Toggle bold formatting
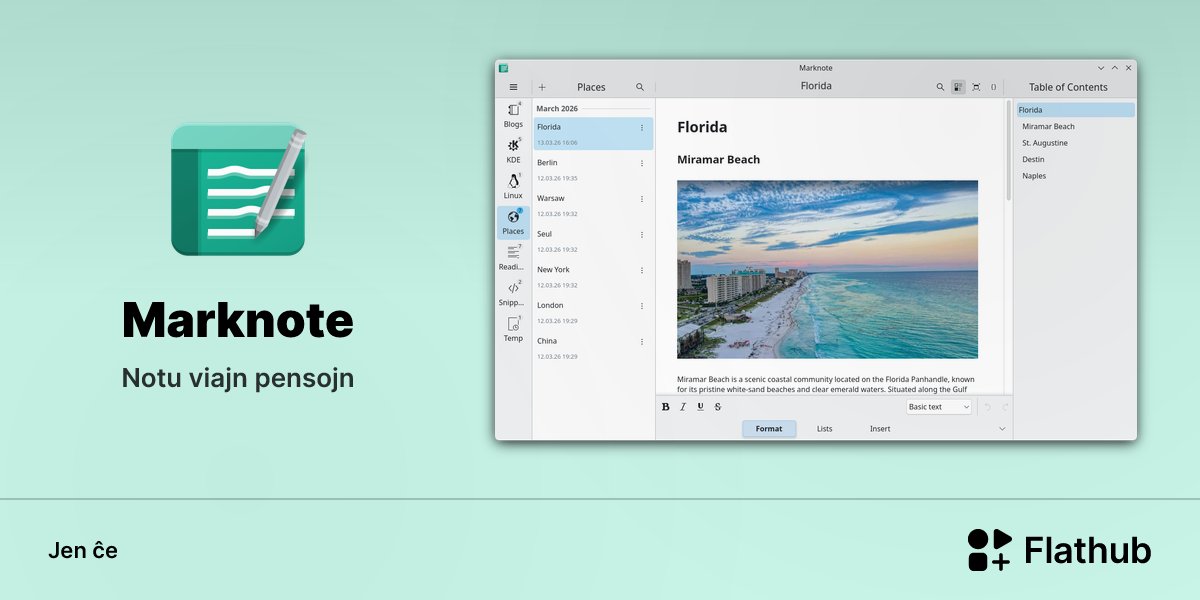This screenshot has width=1200, height=600. point(666,407)
